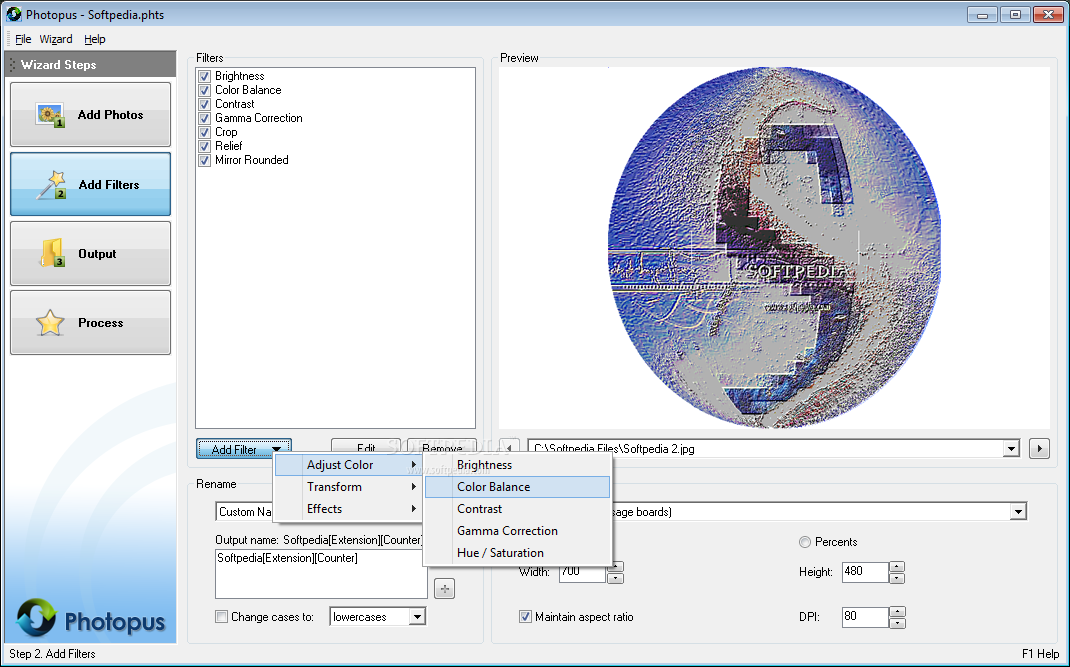Click the Height input field showing 480
This screenshot has height=667, width=1070.
coord(865,572)
